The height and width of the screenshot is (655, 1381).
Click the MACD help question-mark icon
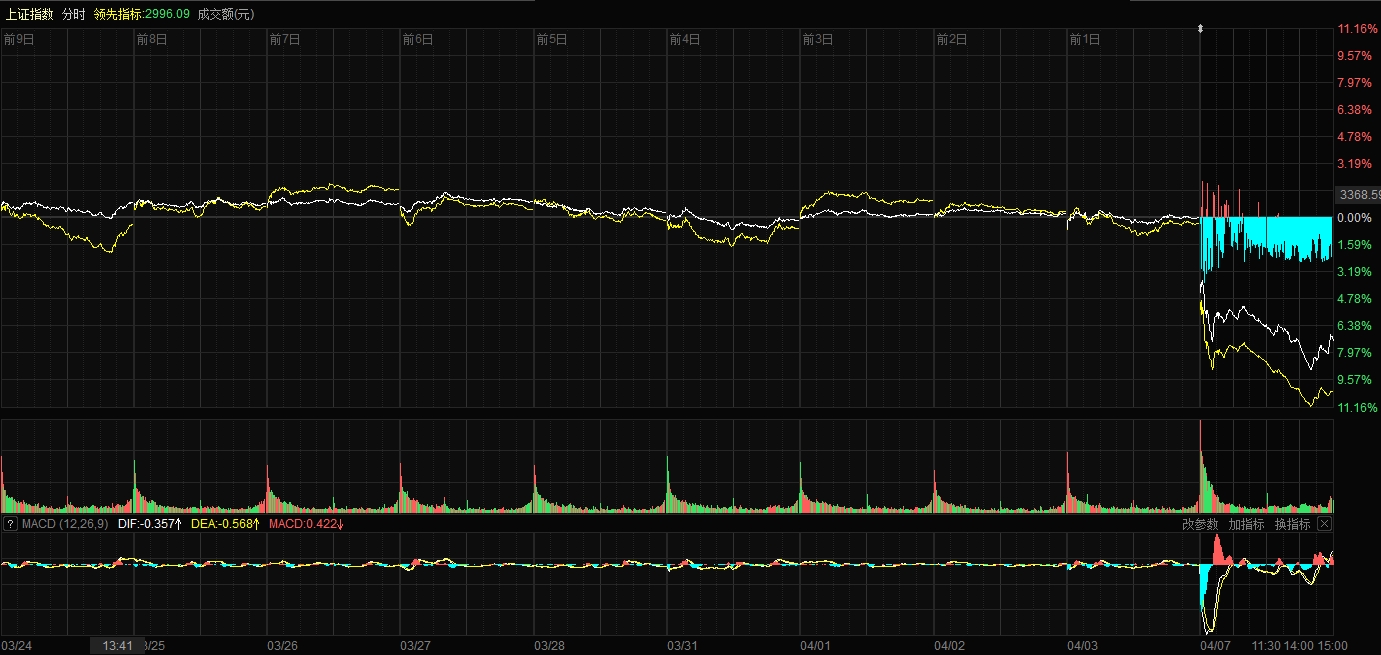click(10, 524)
